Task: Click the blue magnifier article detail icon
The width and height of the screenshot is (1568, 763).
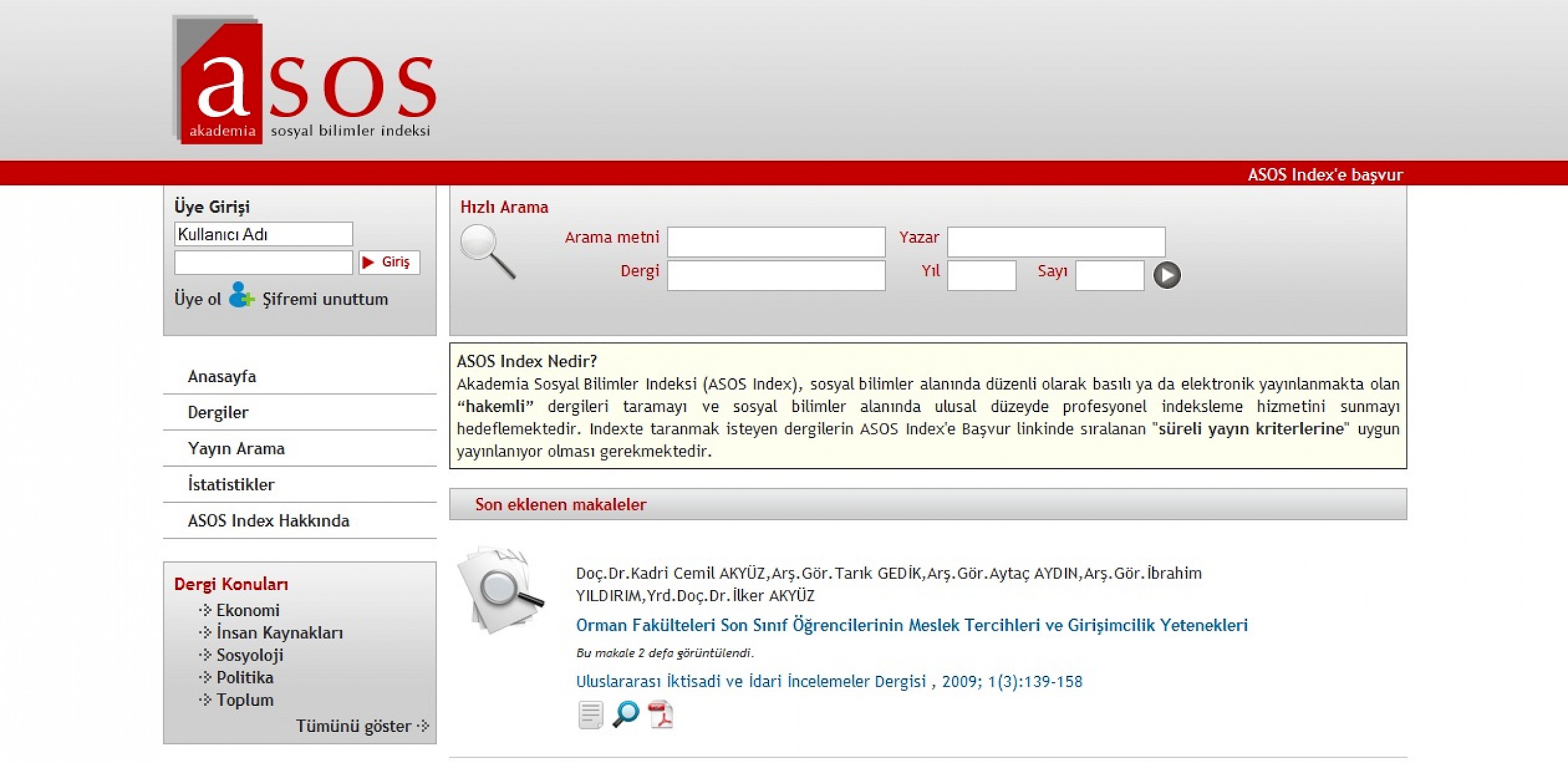Action: coord(625,714)
